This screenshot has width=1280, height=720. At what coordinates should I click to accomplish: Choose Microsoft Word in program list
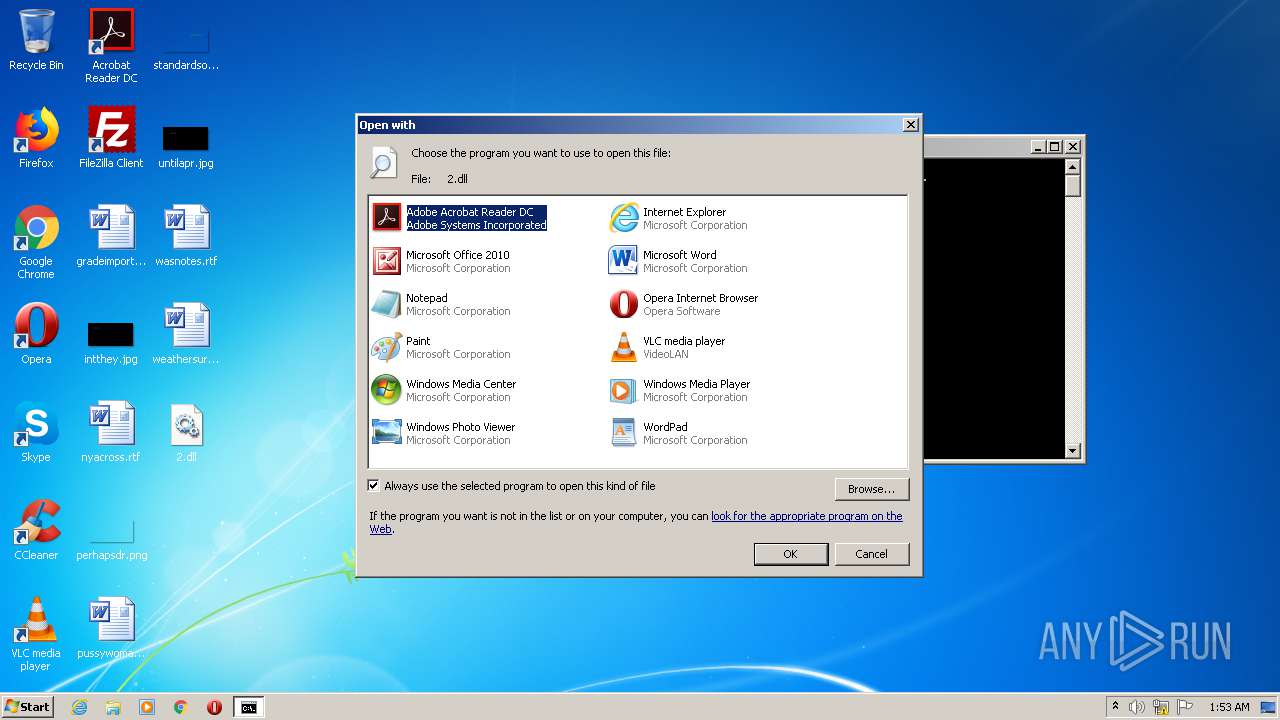(679, 261)
